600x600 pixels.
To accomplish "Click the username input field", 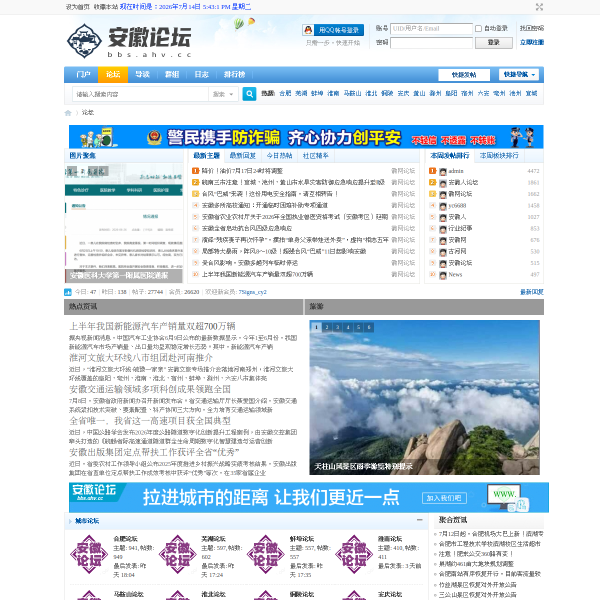I will pyautogui.click(x=431, y=29).
